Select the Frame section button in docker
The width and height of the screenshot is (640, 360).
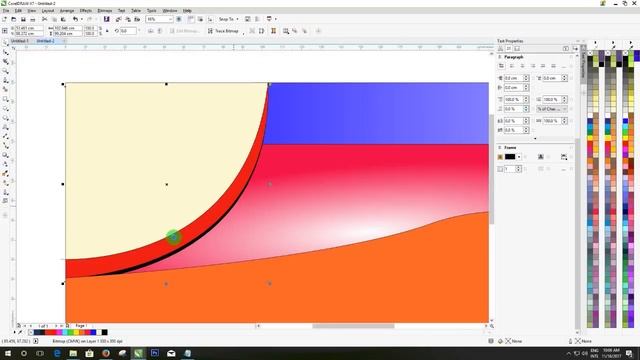point(517,49)
